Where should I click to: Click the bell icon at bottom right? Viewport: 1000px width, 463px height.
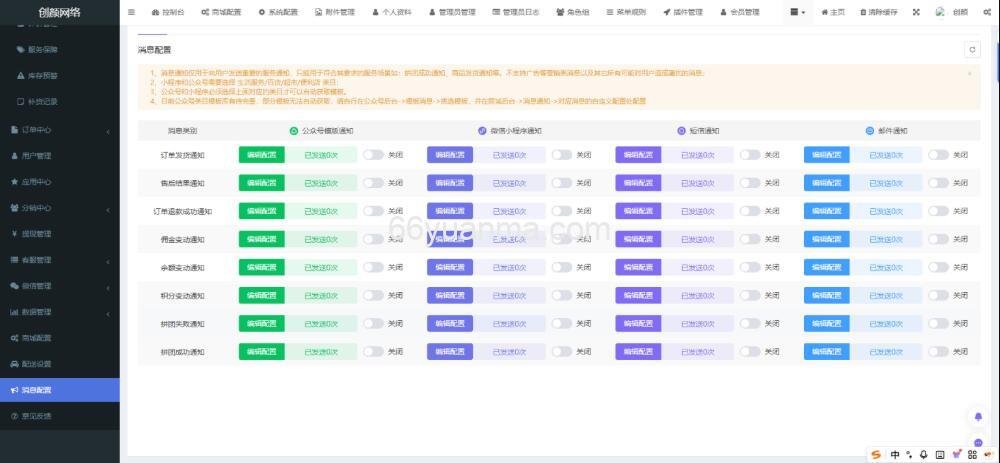(x=979, y=417)
